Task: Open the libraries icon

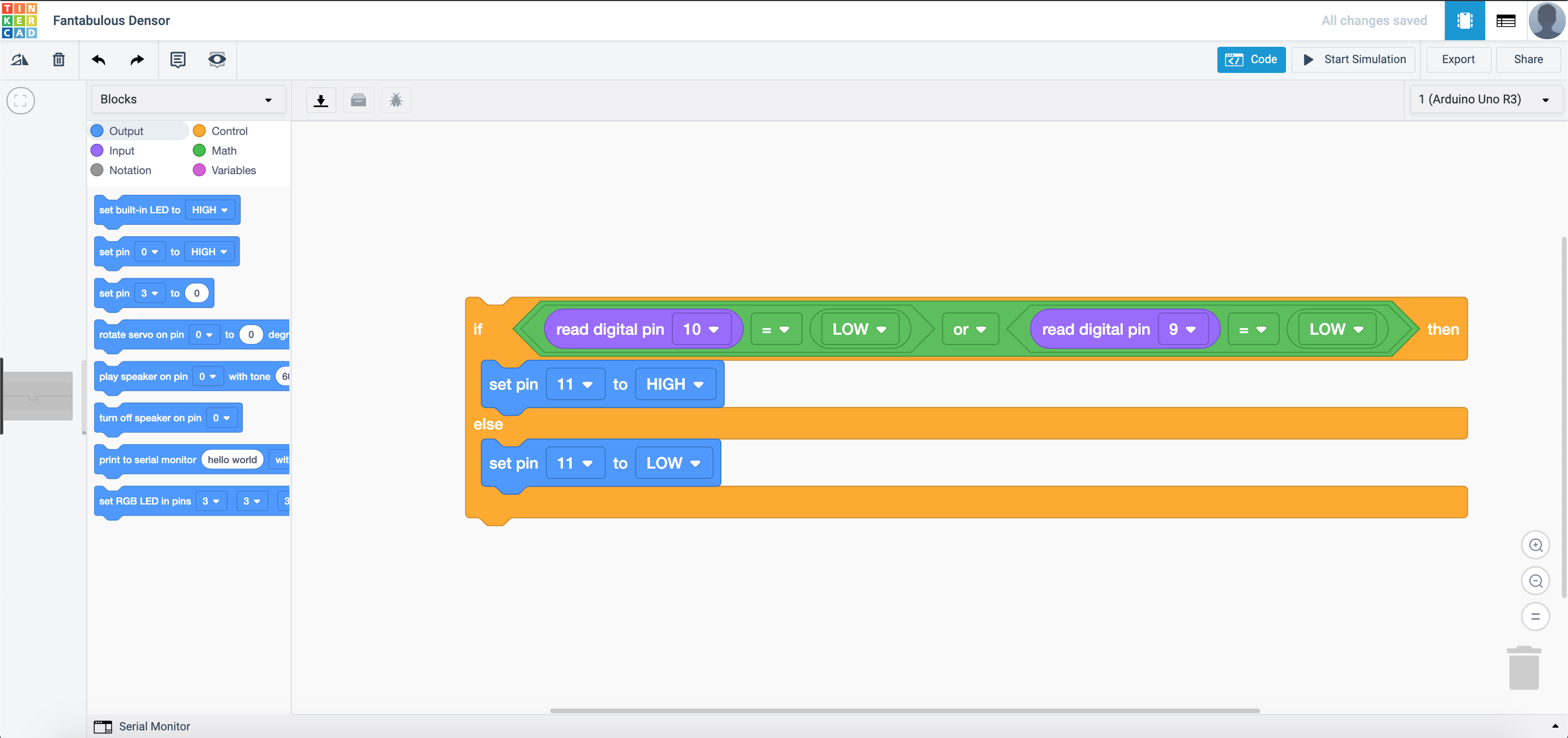Action: 359,100
